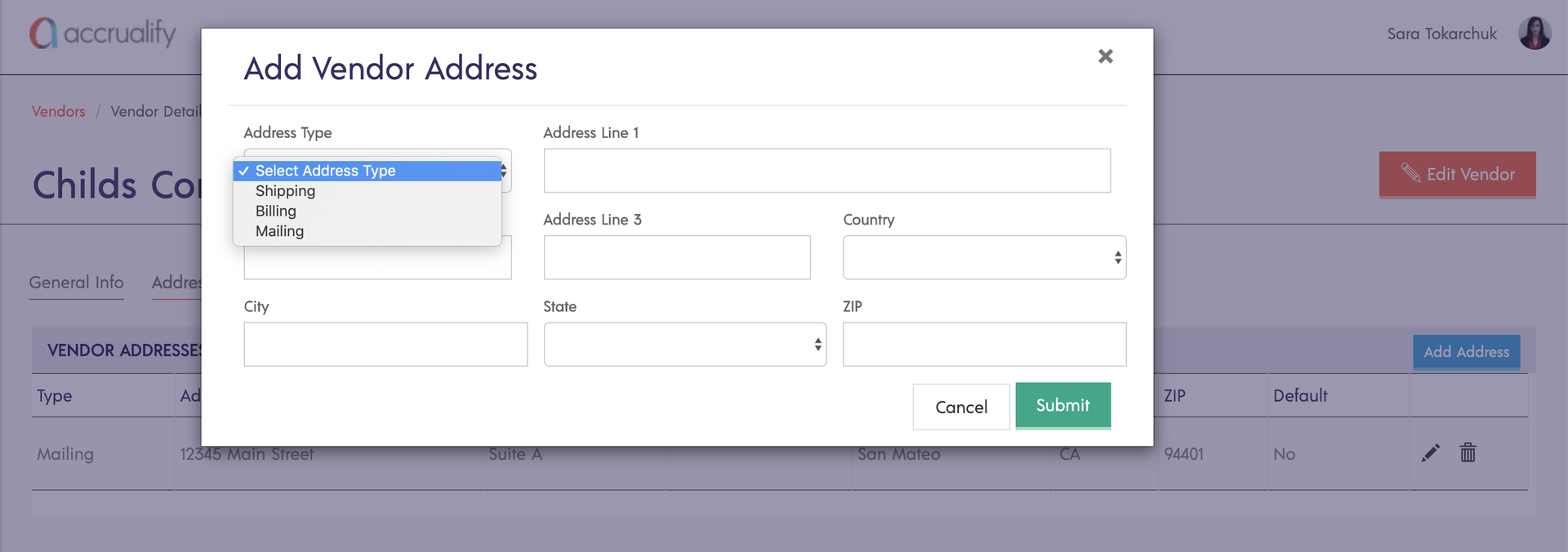Click into the City field
The width and height of the screenshot is (1568, 552).
click(x=385, y=345)
